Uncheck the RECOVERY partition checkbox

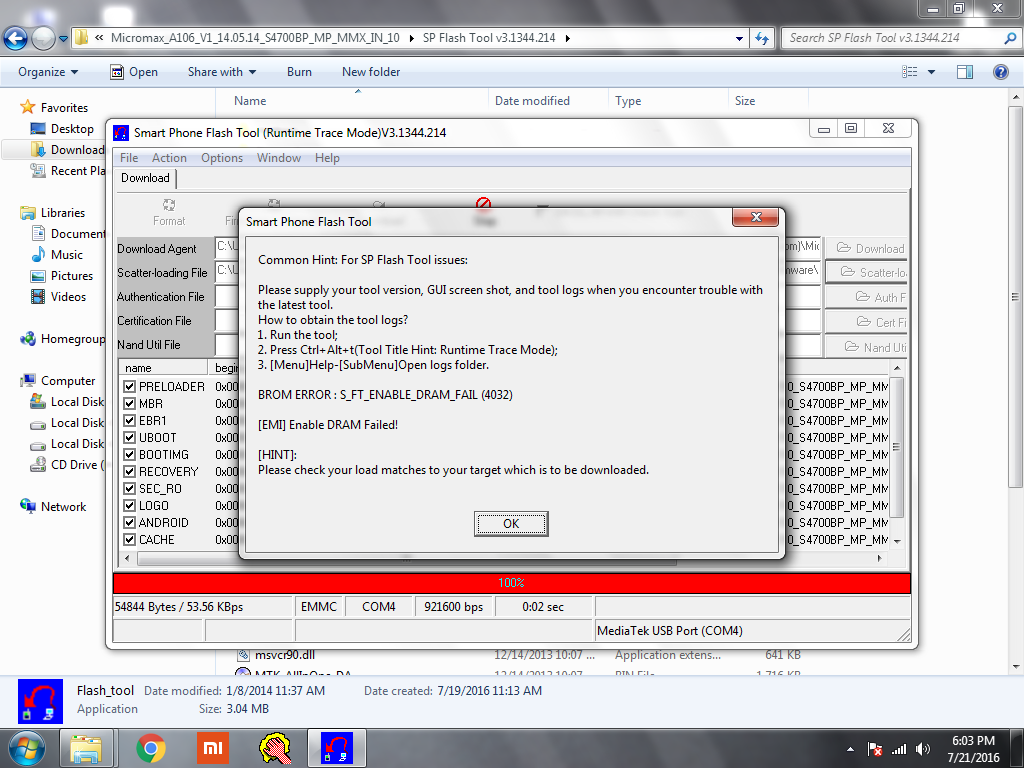[129, 472]
